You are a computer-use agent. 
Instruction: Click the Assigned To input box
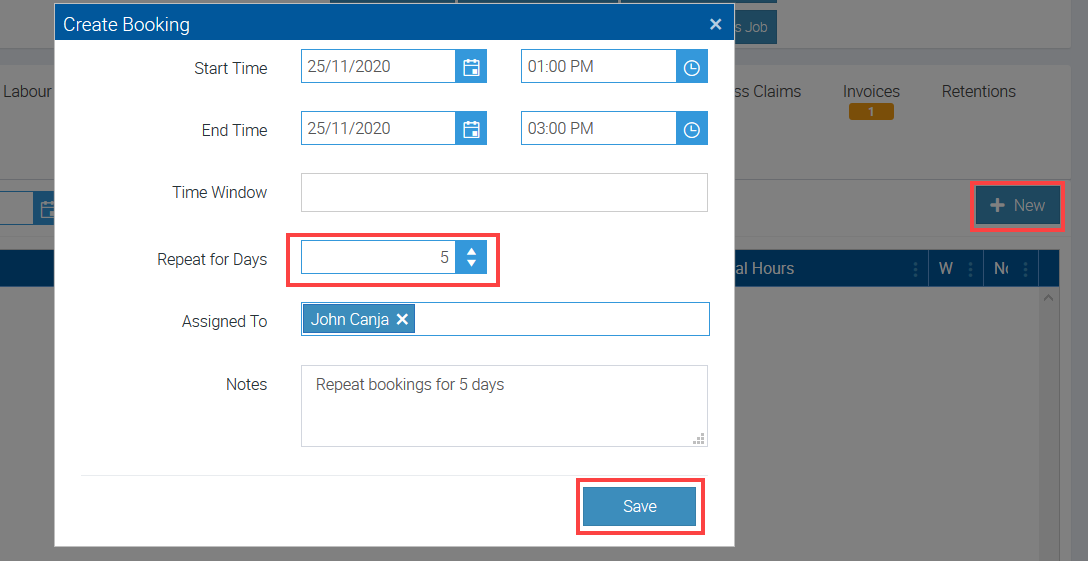560,320
